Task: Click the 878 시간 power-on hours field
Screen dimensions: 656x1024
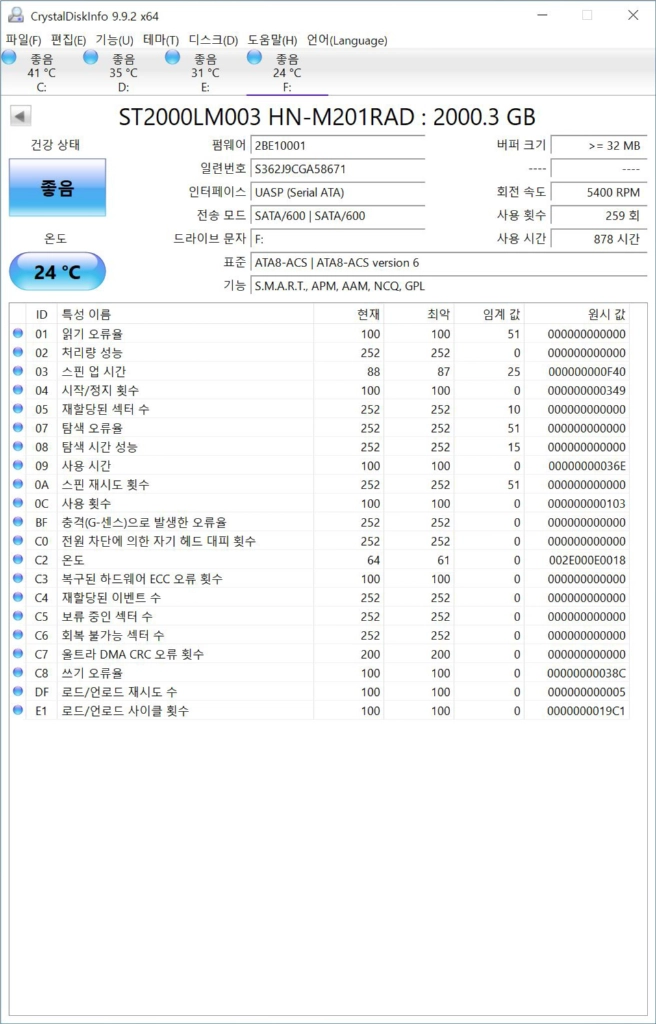Action: [x=598, y=239]
